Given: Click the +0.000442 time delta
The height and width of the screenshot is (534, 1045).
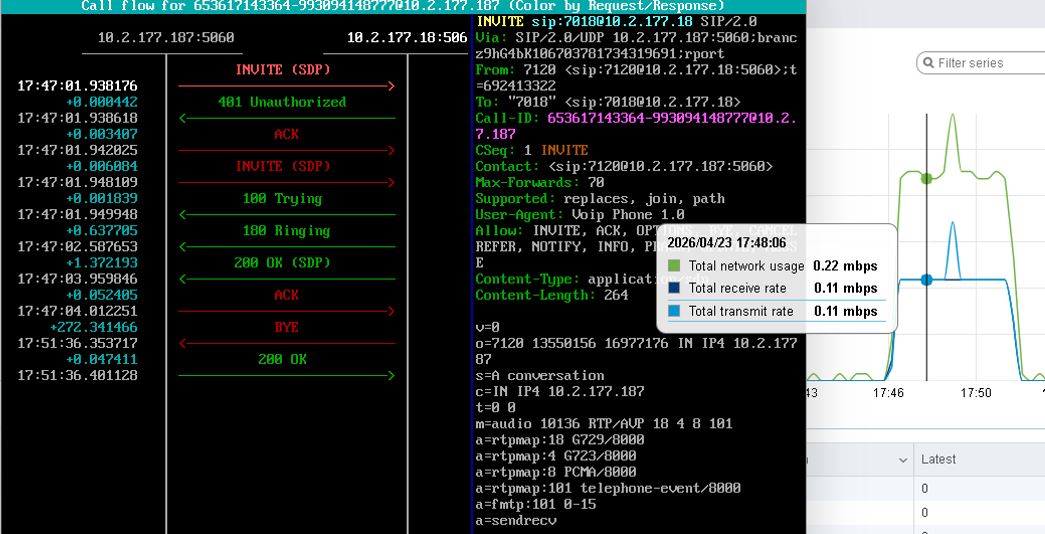Looking at the screenshot, I should point(102,102).
